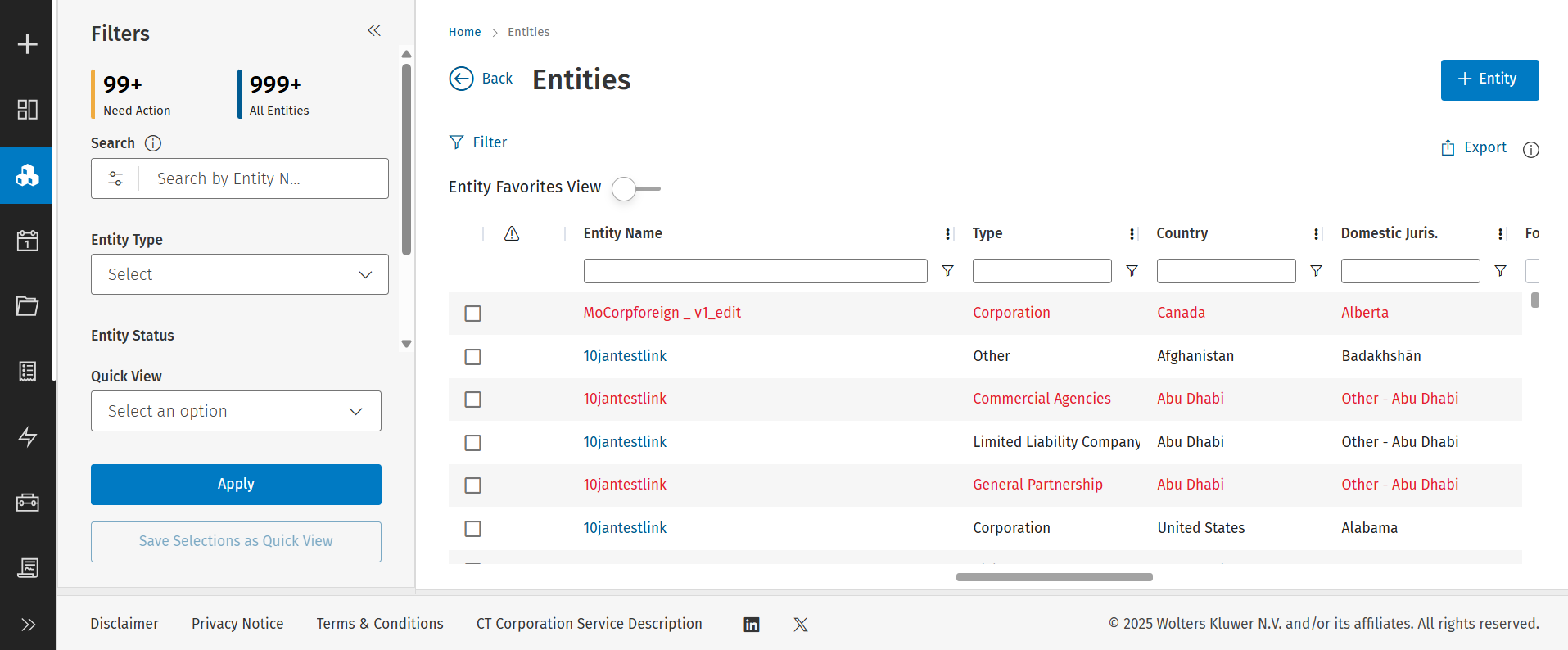This screenshot has height=650, width=1568.
Task: Check the Alabama row checkbox
Action: click(x=472, y=529)
